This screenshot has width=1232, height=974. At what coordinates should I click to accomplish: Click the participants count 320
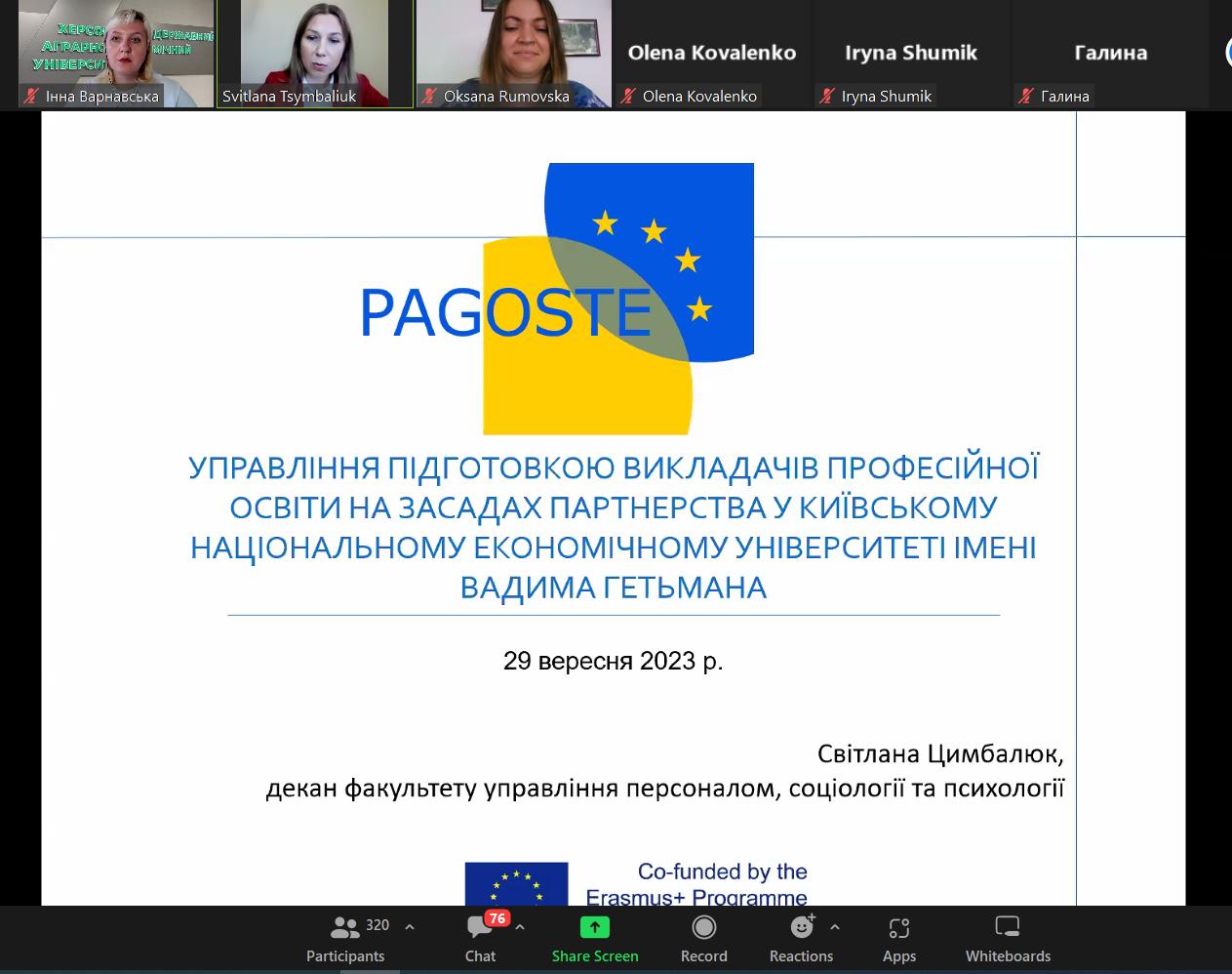378,925
